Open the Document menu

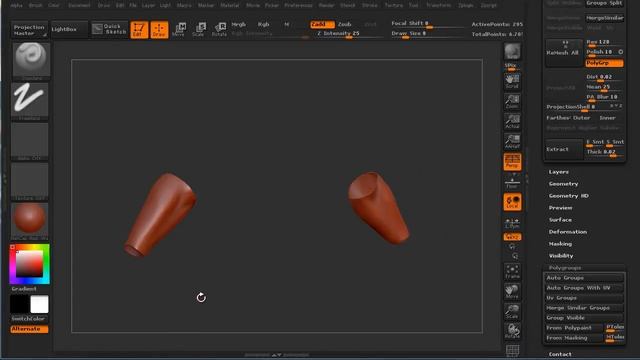79,5
